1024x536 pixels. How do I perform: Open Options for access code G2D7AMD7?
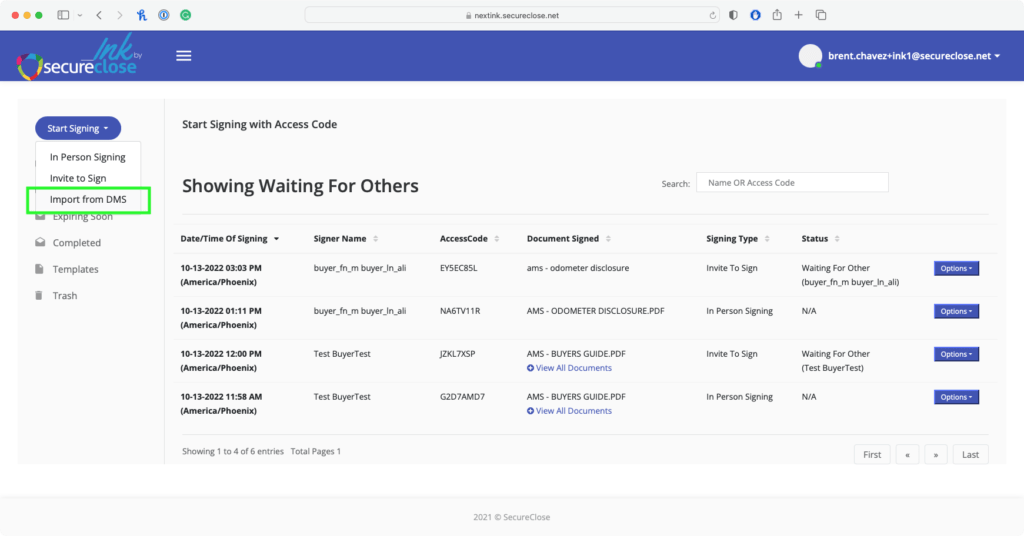coord(956,397)
